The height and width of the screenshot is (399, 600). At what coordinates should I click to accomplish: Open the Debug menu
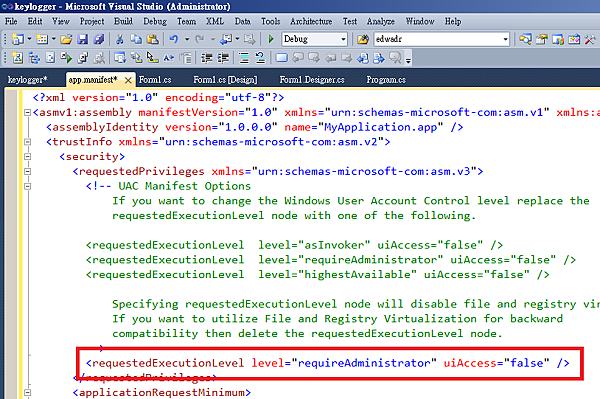pos(155,21)
